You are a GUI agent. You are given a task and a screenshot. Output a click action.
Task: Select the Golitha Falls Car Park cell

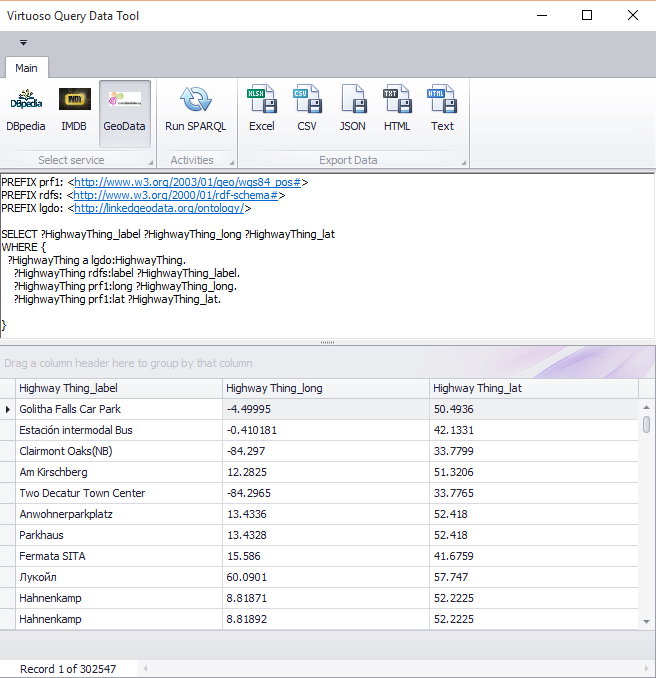click(119, 409)
